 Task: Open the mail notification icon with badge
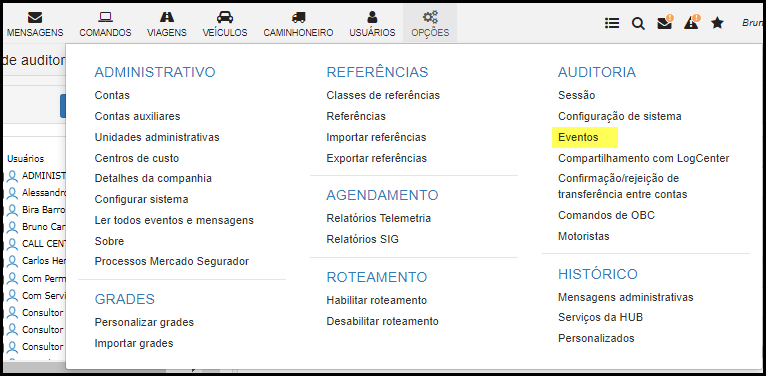pos(665,22)
